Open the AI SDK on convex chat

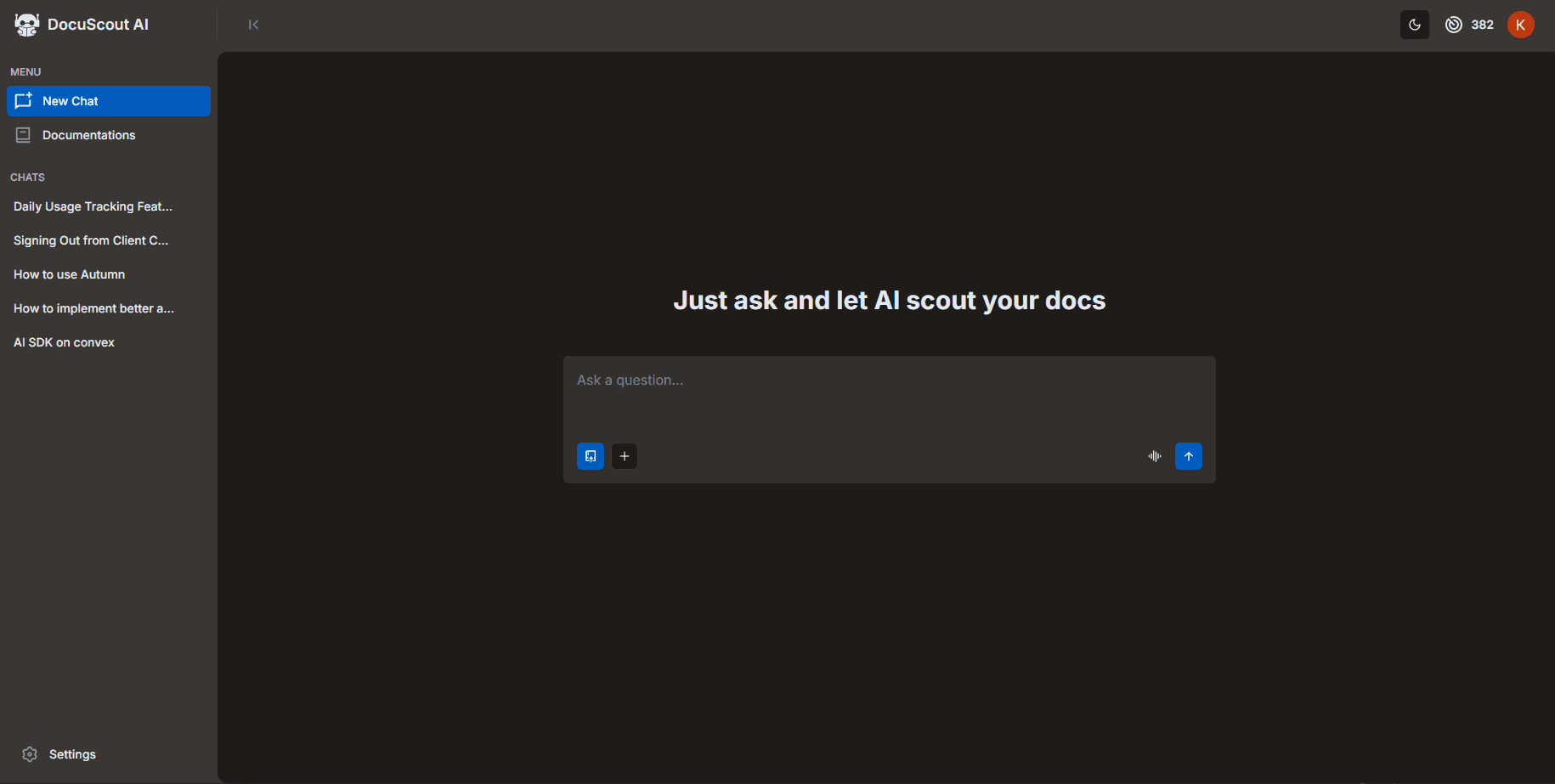pyautogui.click(x=64, y=342)
